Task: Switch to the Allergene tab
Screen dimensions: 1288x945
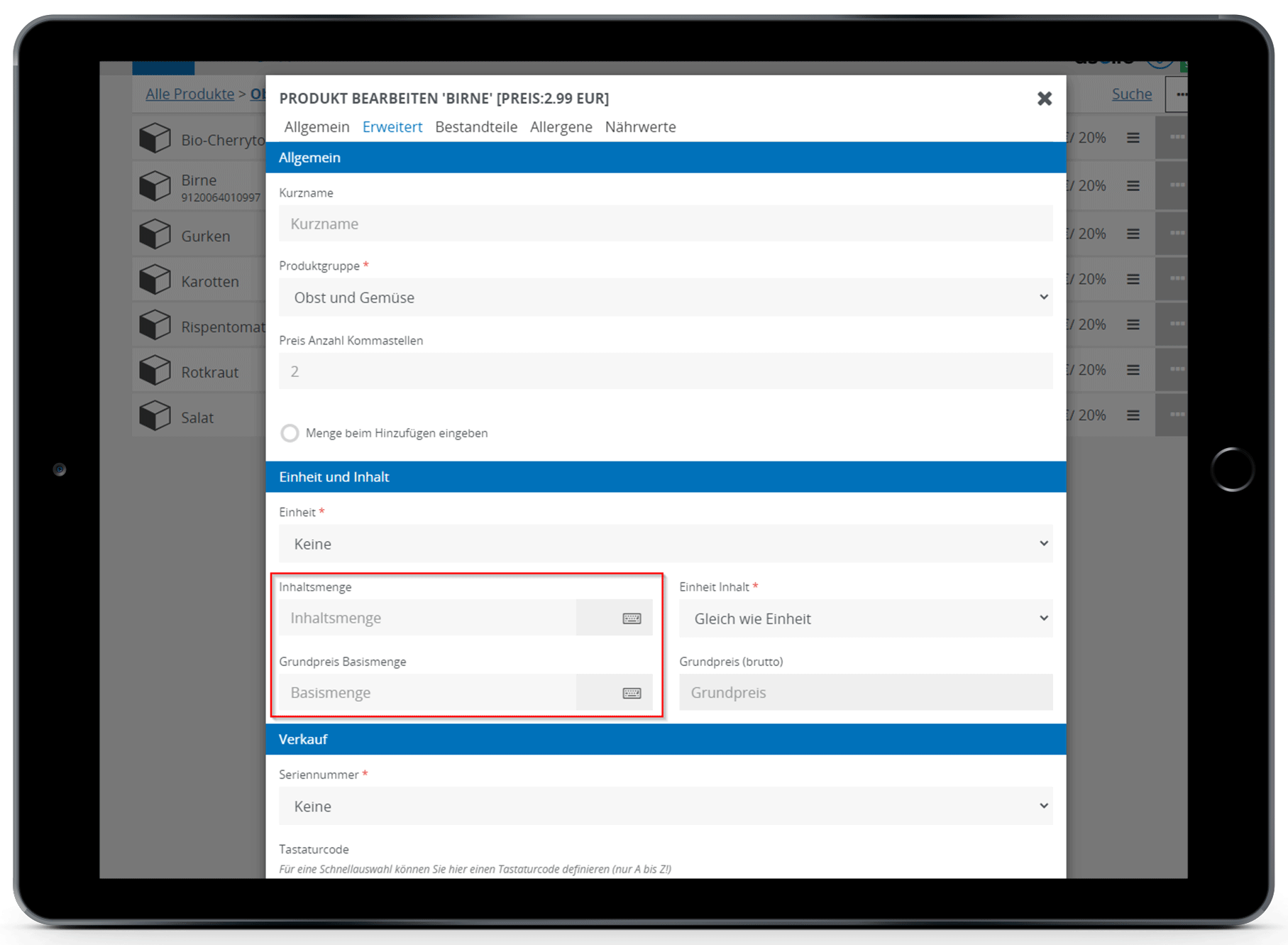Action: coord(561,127)
